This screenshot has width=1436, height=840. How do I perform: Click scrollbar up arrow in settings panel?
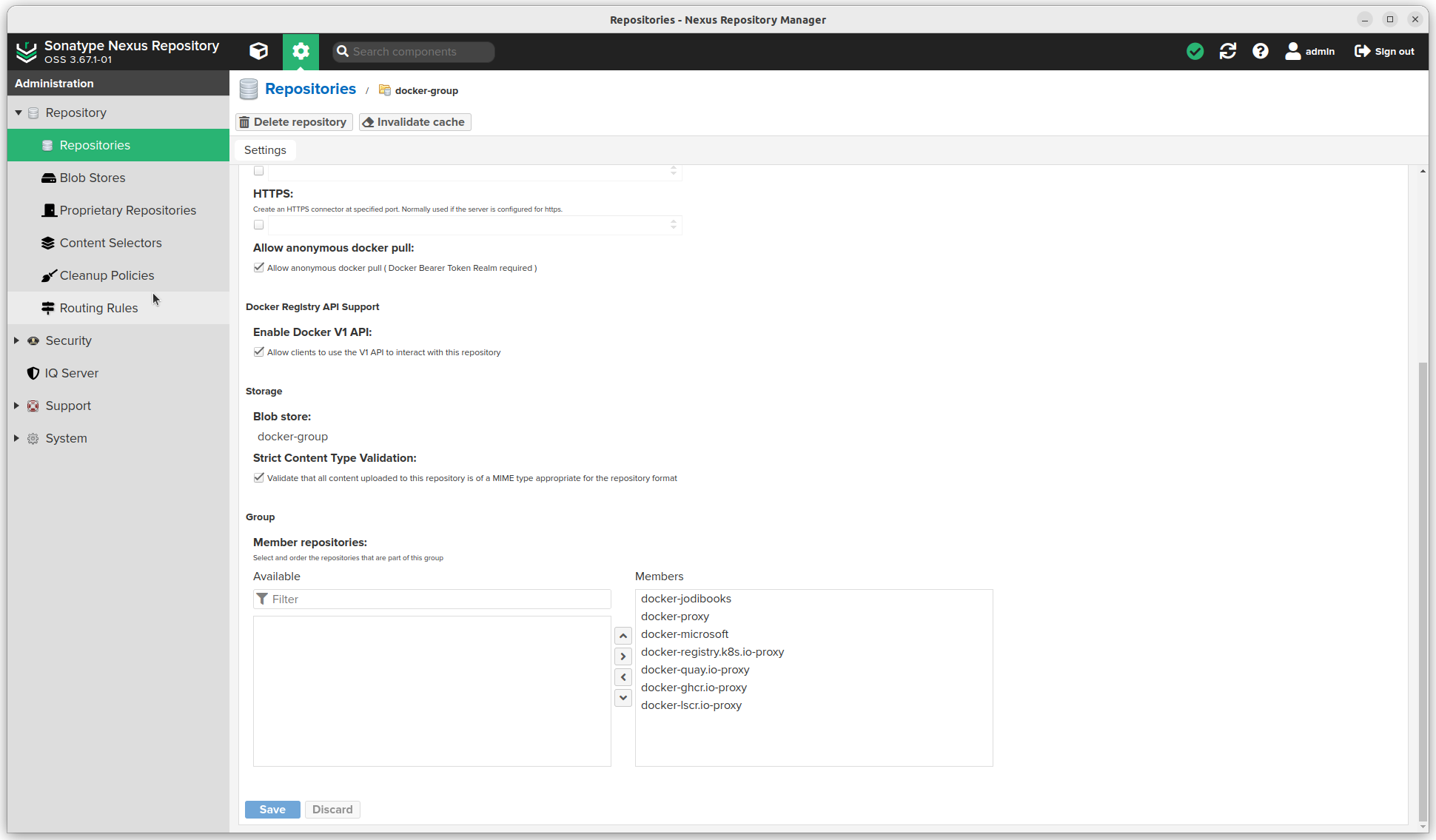pyautogui.click(x=1423, y=172)
